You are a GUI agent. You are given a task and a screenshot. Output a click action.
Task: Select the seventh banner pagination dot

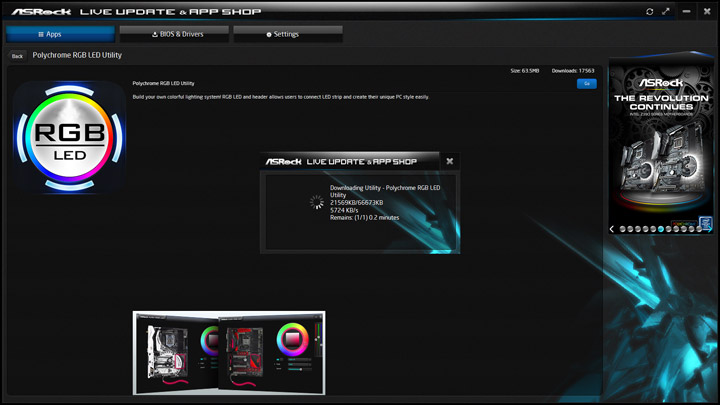(x=669, y=229)
